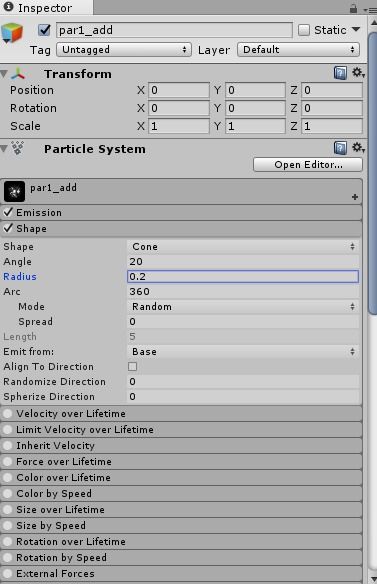Open the Emit from dropdown set to Base

243,352
